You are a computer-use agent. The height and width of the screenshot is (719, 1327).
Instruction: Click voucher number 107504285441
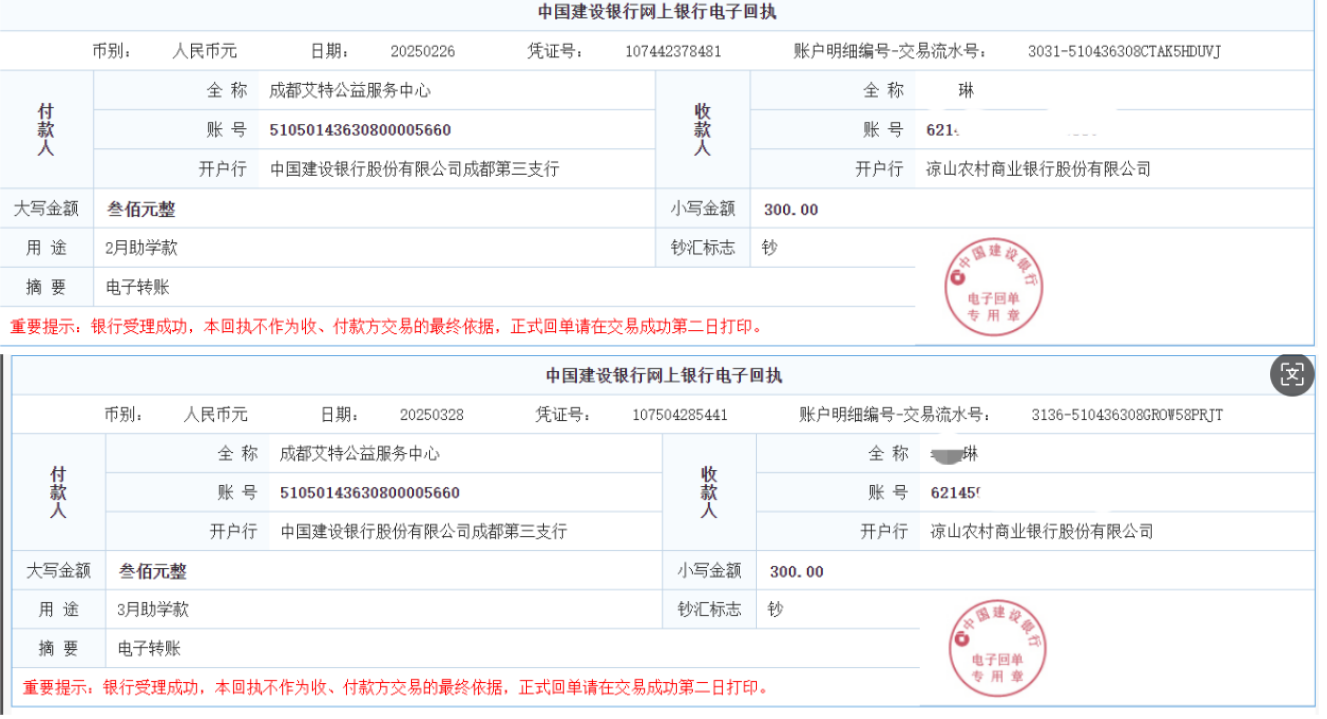pos(680,415)
